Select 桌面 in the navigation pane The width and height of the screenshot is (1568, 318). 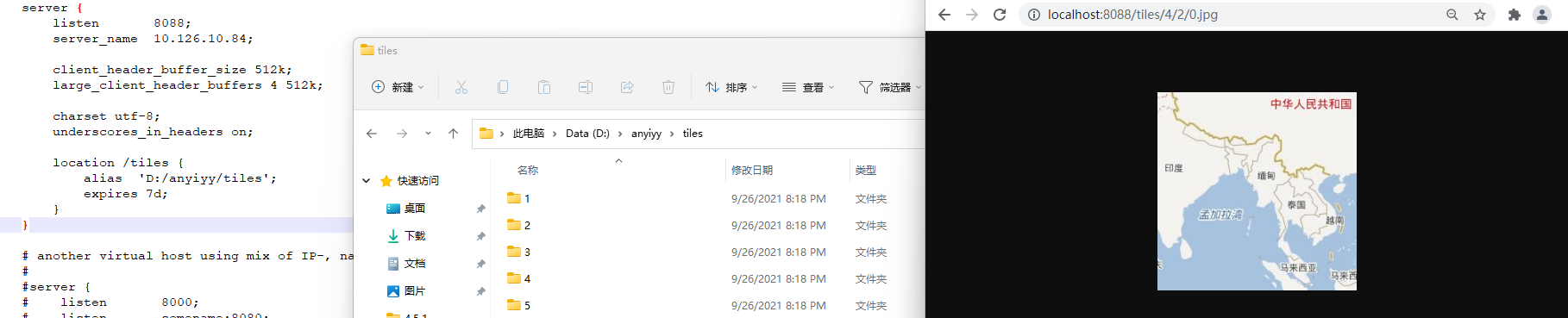tap(415, 209)
